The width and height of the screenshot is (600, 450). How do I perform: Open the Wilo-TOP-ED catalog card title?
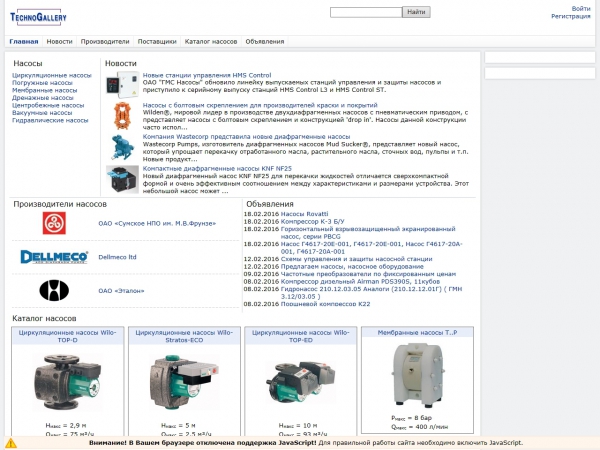point(300,336)
